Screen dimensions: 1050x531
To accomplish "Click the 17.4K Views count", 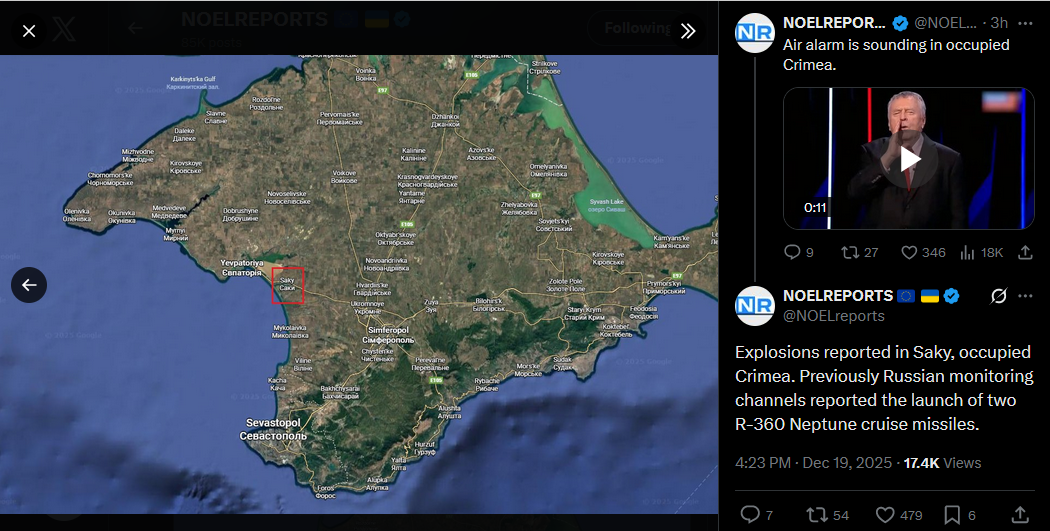I will point(942,463).
